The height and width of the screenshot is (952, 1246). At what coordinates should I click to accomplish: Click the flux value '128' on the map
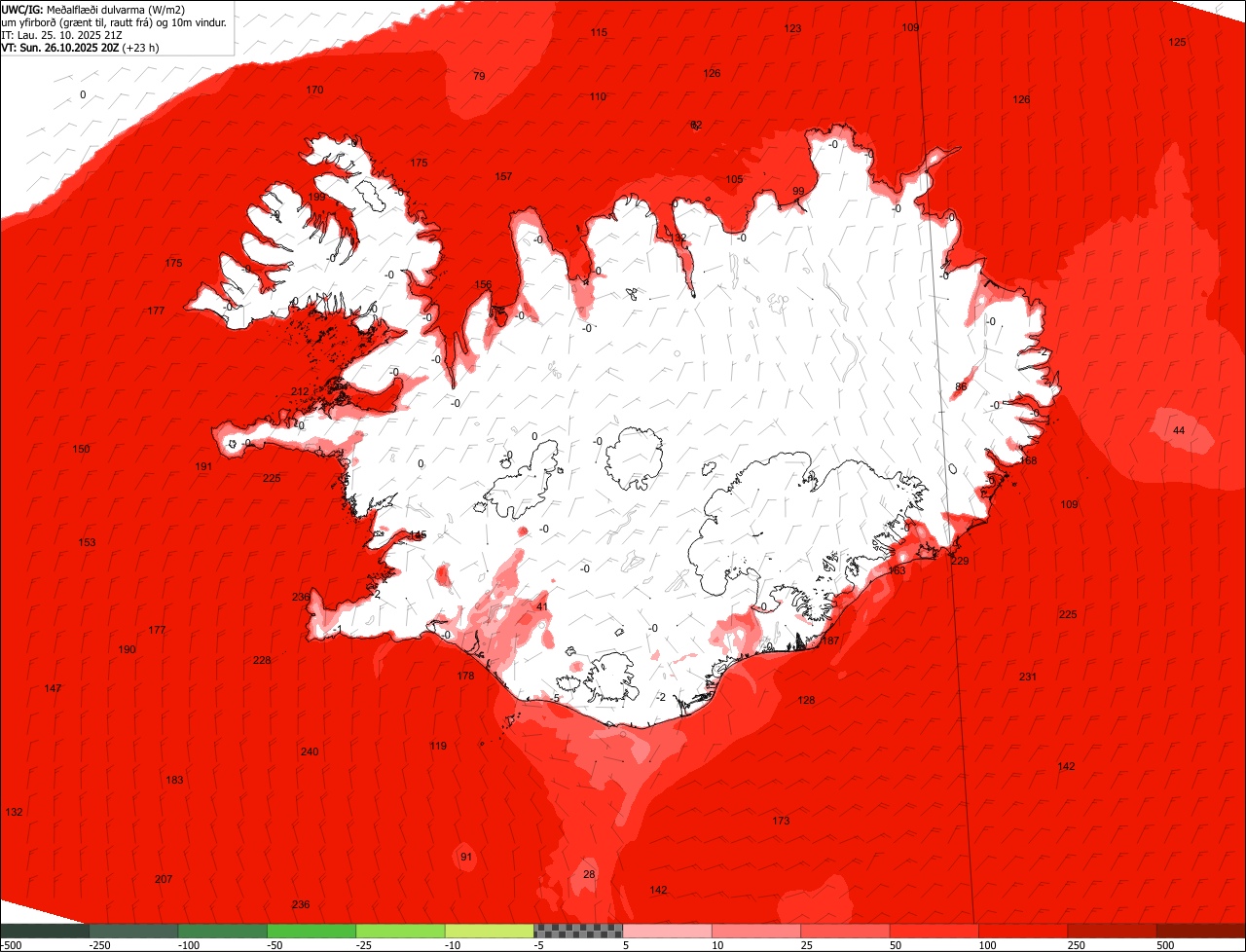point(806,700)
